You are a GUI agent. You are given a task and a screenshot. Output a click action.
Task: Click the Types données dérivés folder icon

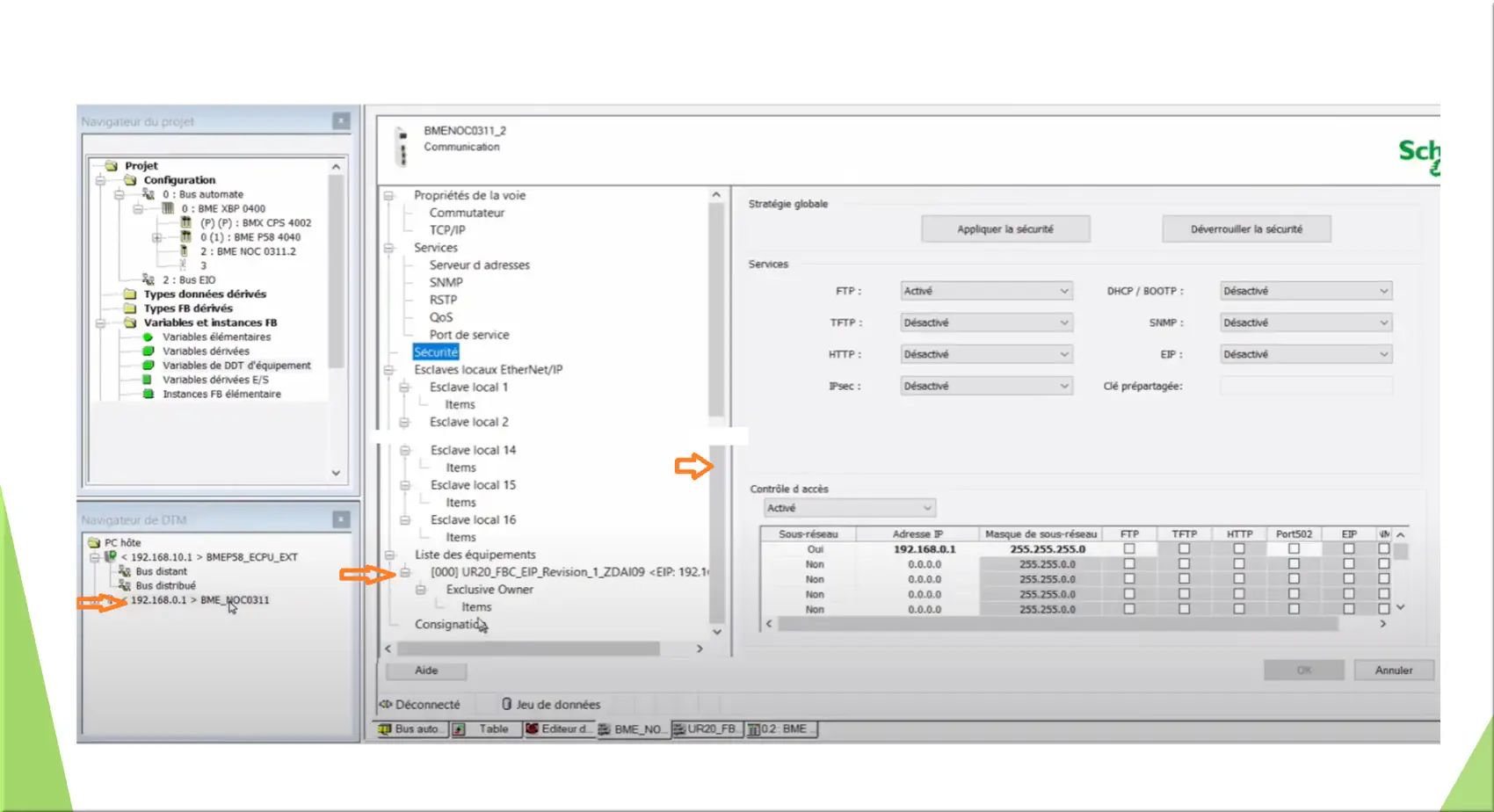point(130,294)
